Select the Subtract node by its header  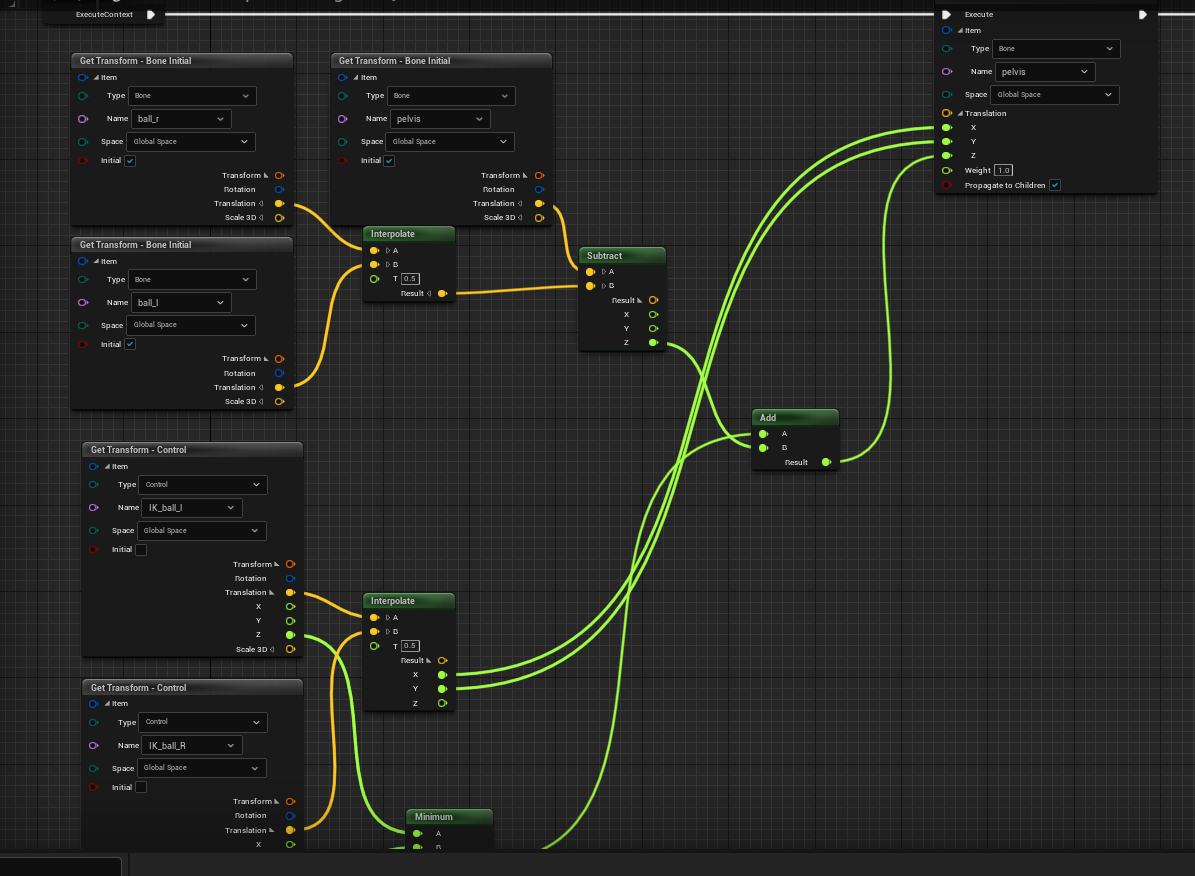[620, 255]
